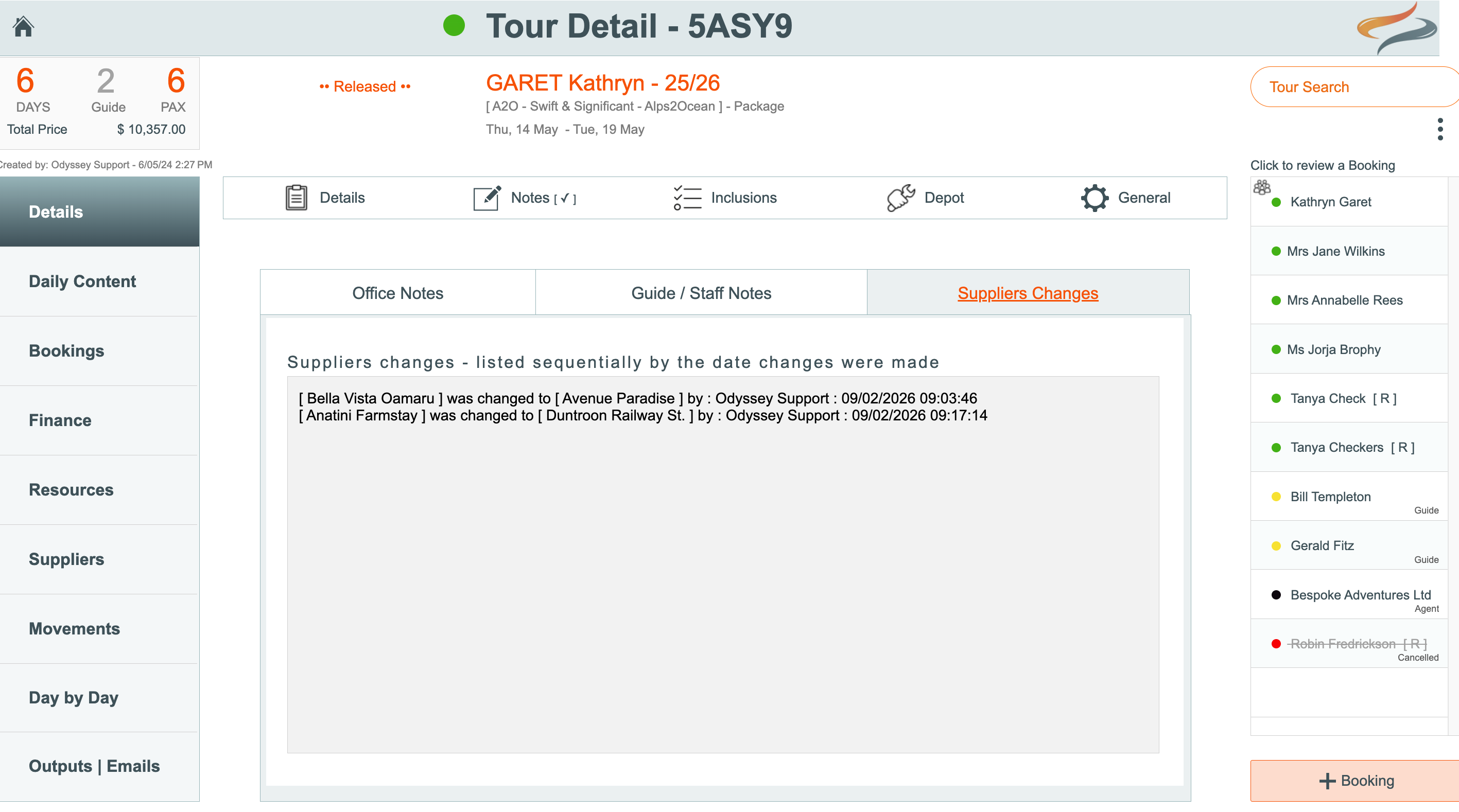
Task: Click the company swirl logo
Action: [1396, 28]
